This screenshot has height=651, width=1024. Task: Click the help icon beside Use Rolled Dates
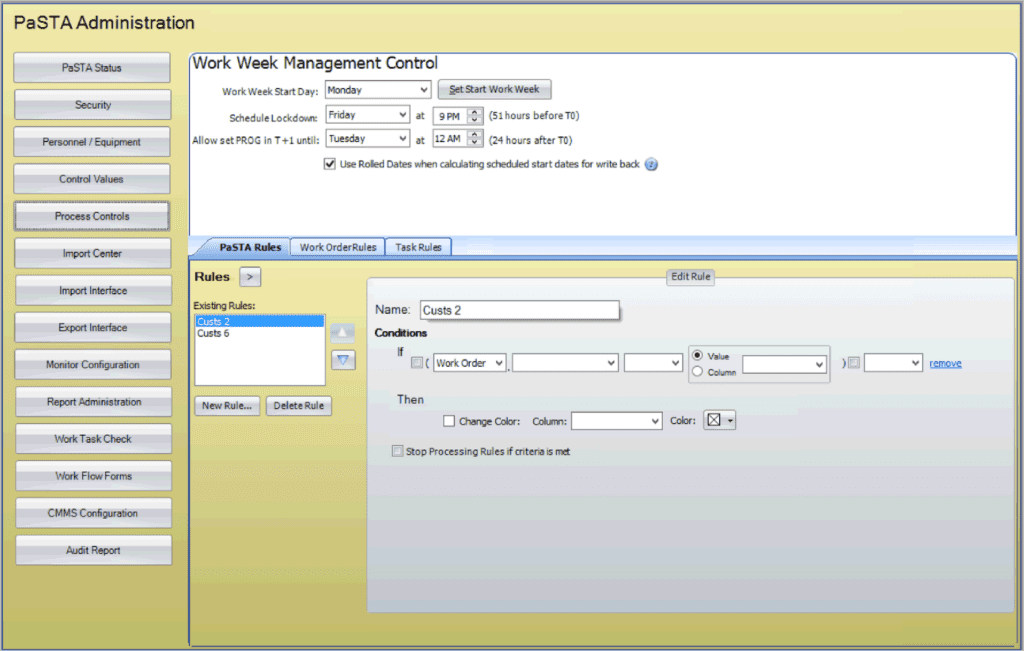pos(651,164)
